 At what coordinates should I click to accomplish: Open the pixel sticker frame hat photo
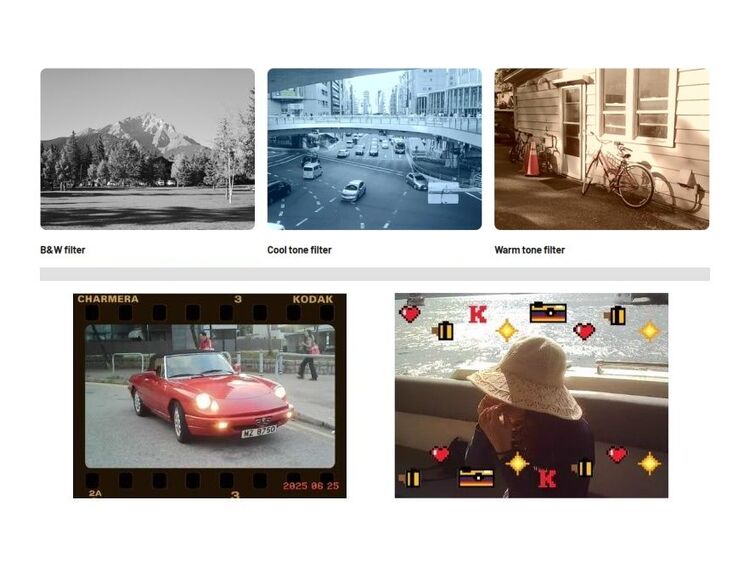pyautogui.click(x=531, y=396)
